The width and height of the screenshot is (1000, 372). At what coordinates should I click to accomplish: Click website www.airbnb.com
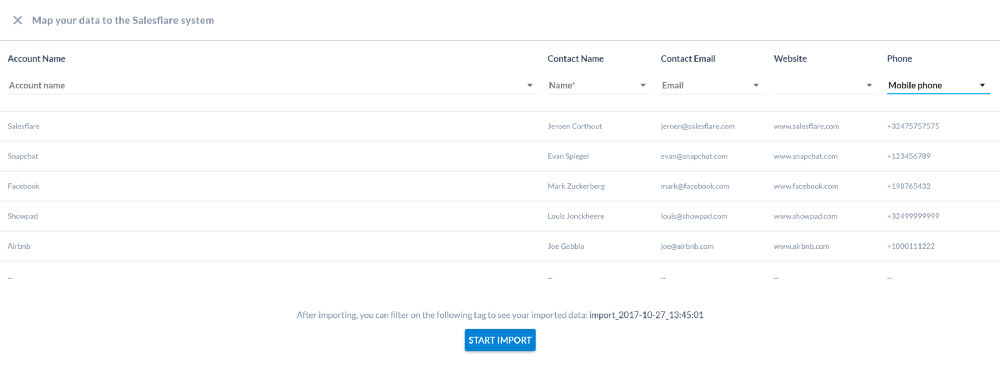pos(801,246)
